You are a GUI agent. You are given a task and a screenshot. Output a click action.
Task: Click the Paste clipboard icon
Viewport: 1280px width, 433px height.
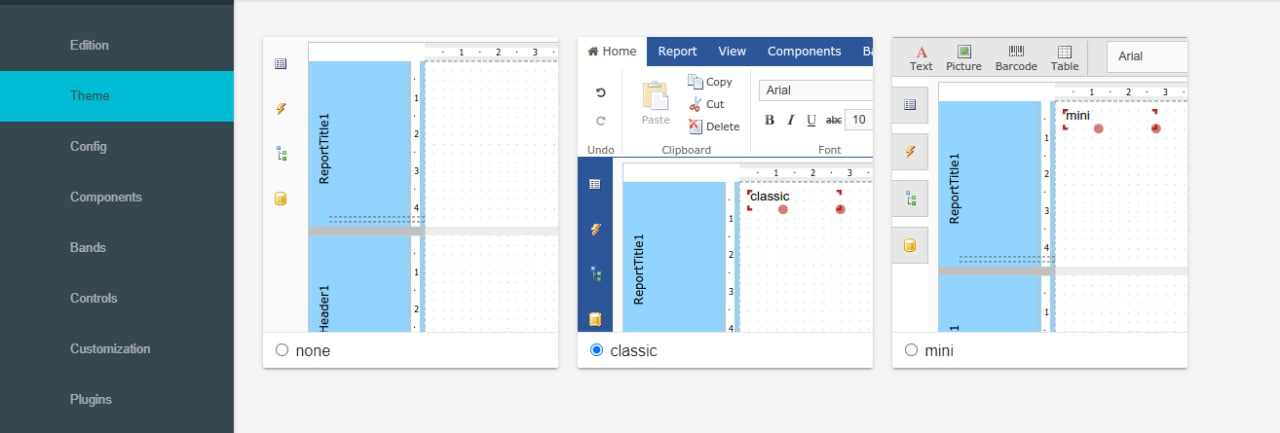pyautogui.click(x=655, y=97)
